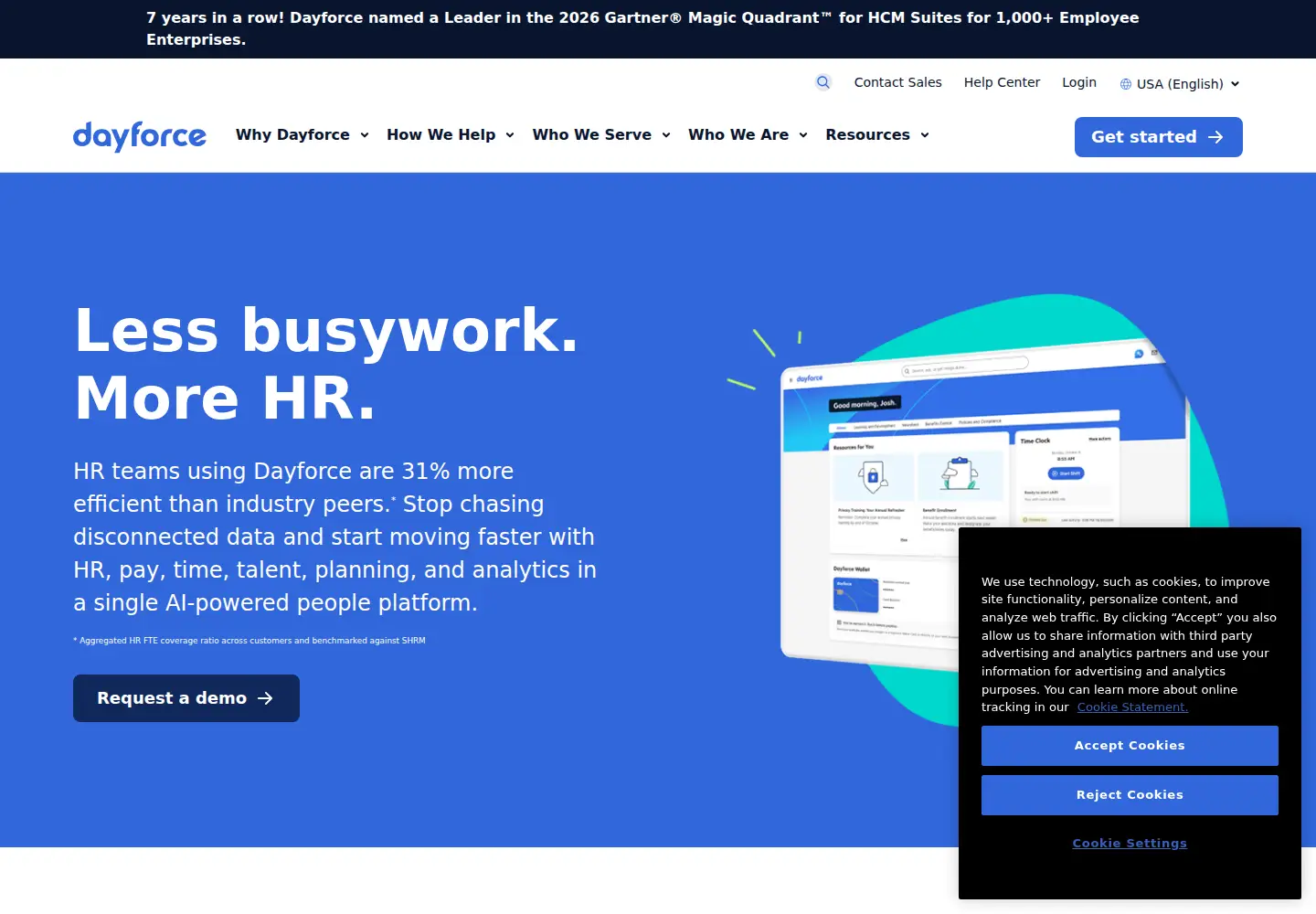This screenshot has height=914, width=1316.
Task: Expand the How We Help chevron
Action: pos(510,135)
